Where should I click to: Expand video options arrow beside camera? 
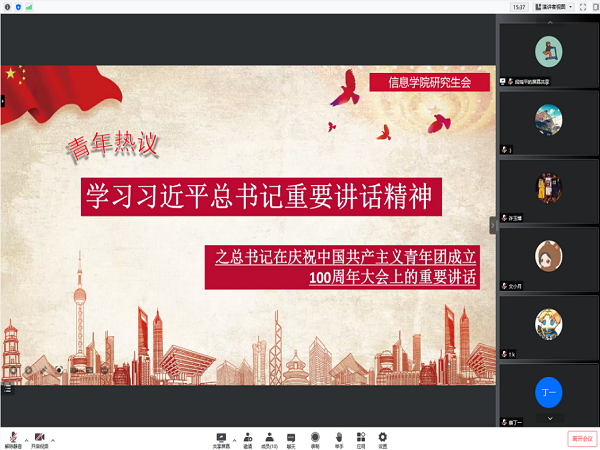click(53, 440)
